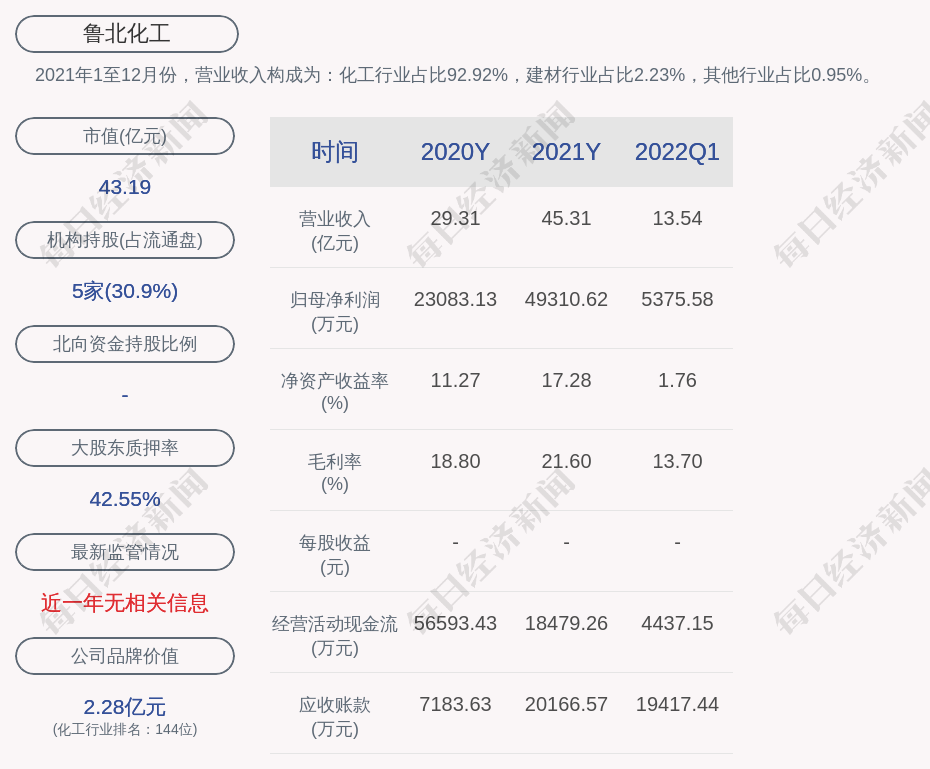The image size is (930, 769).
Task: Click the 2022Q1 column header
Action: 677,152
